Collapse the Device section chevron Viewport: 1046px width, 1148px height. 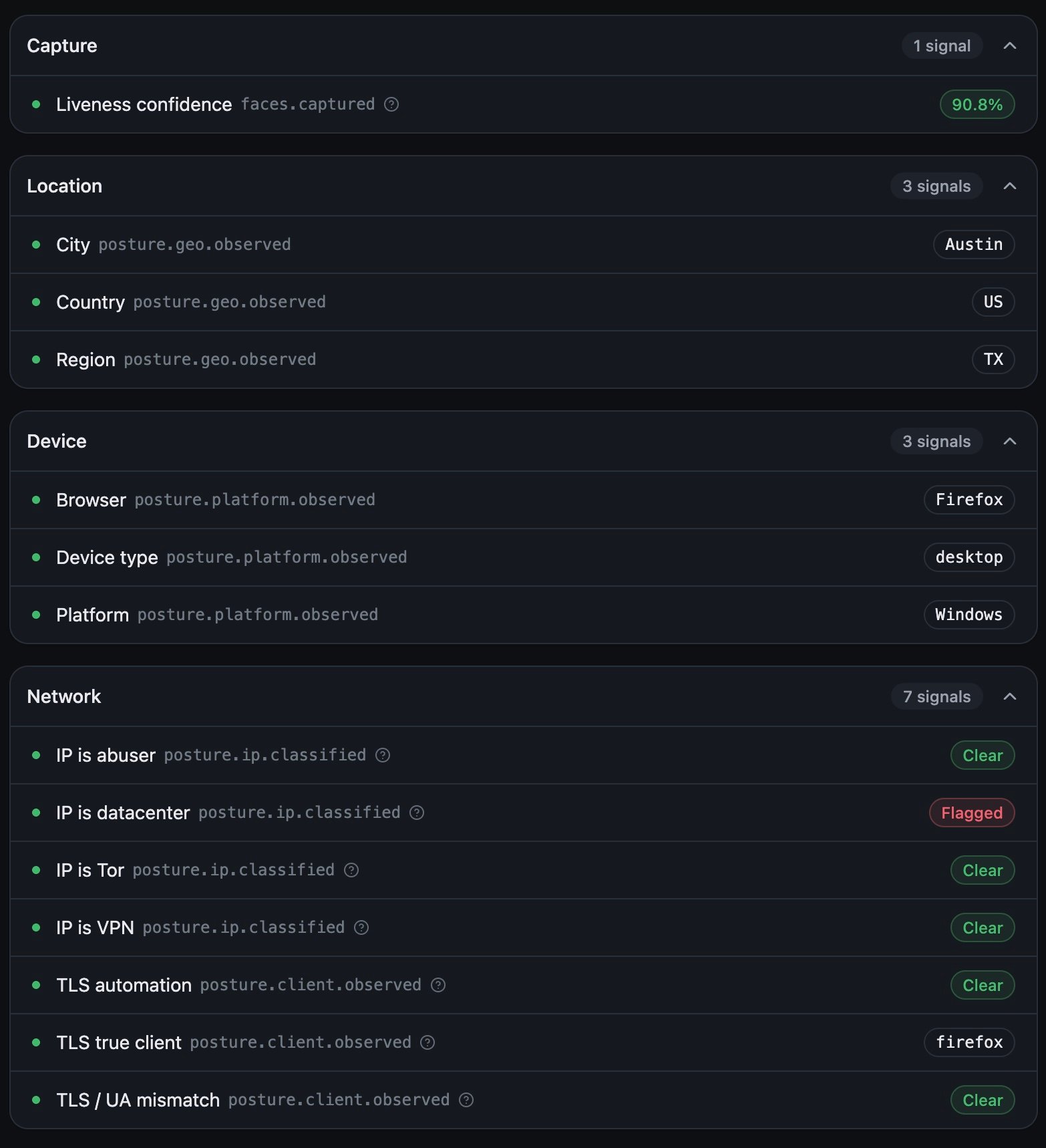[1010, 441]
